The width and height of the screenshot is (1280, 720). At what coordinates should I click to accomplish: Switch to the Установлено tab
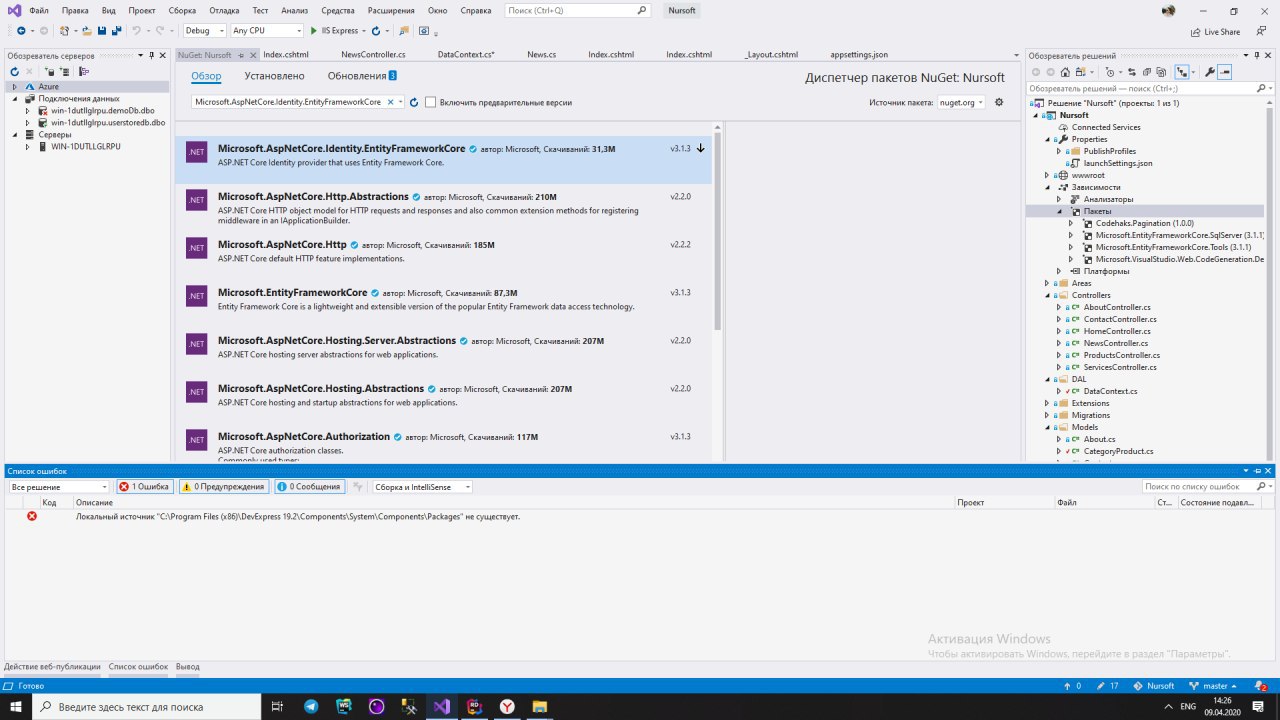click(274, 76)
